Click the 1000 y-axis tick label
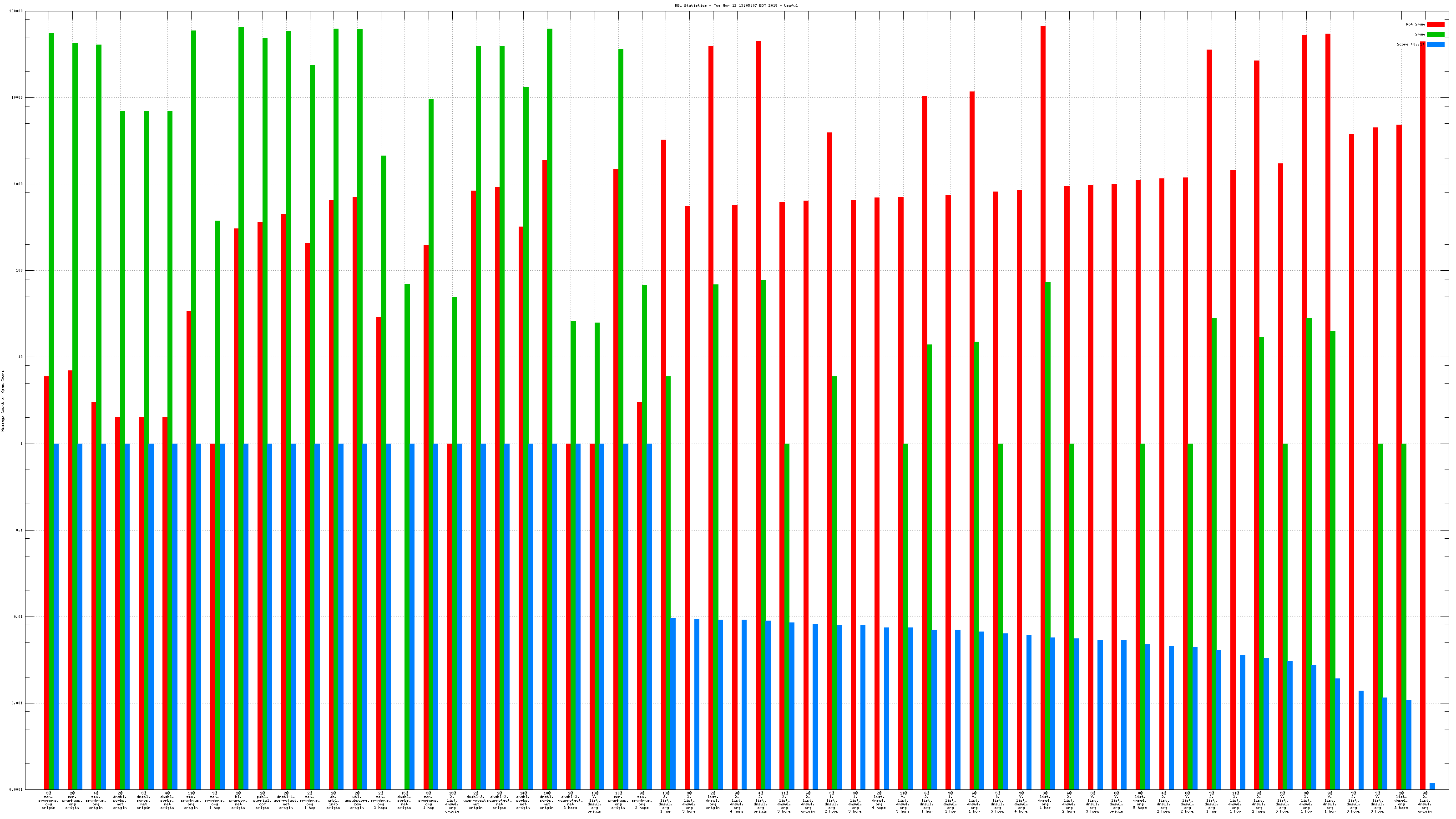Image resolution: width=1456 pixels, height=819 pixels. pyautogui.click(x=18, y=184)
